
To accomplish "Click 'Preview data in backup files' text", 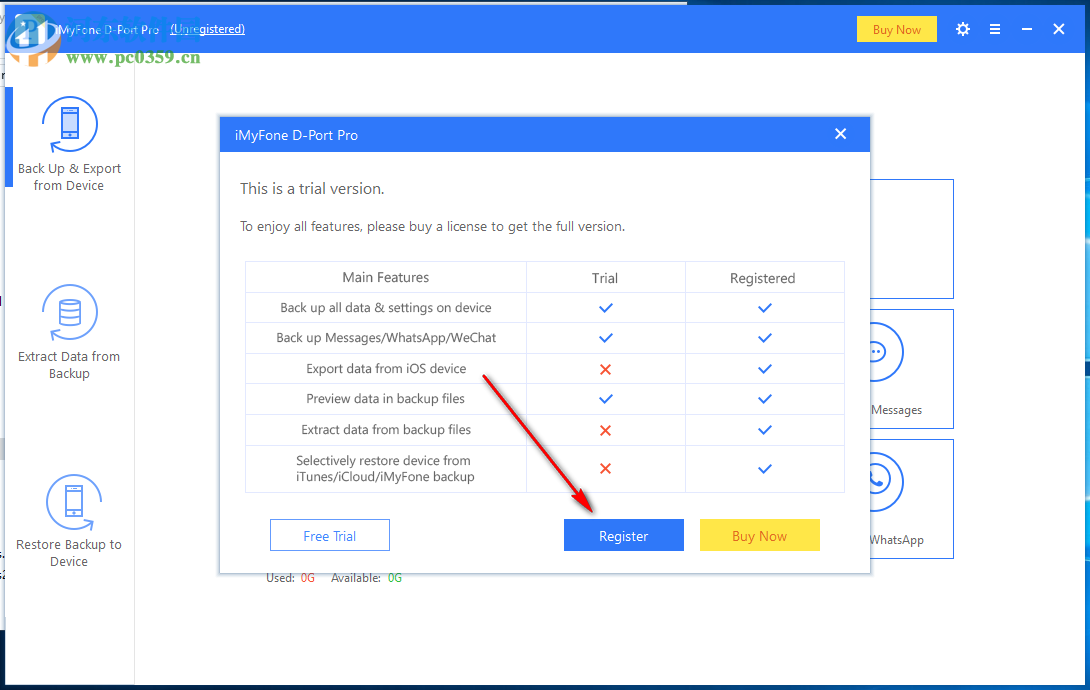I will [x=386, y=399].
